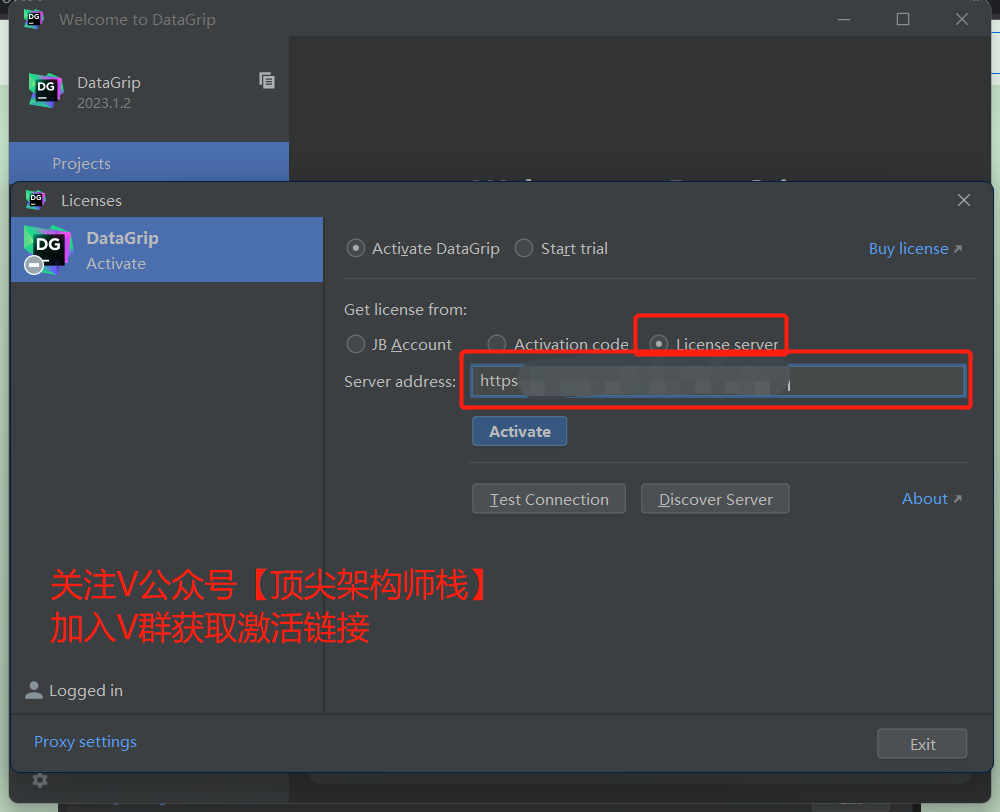Maximize the Welcome to DataGrip window
Image resolution: width=1000 pixels, height=812 pixels.
(902, 20)
